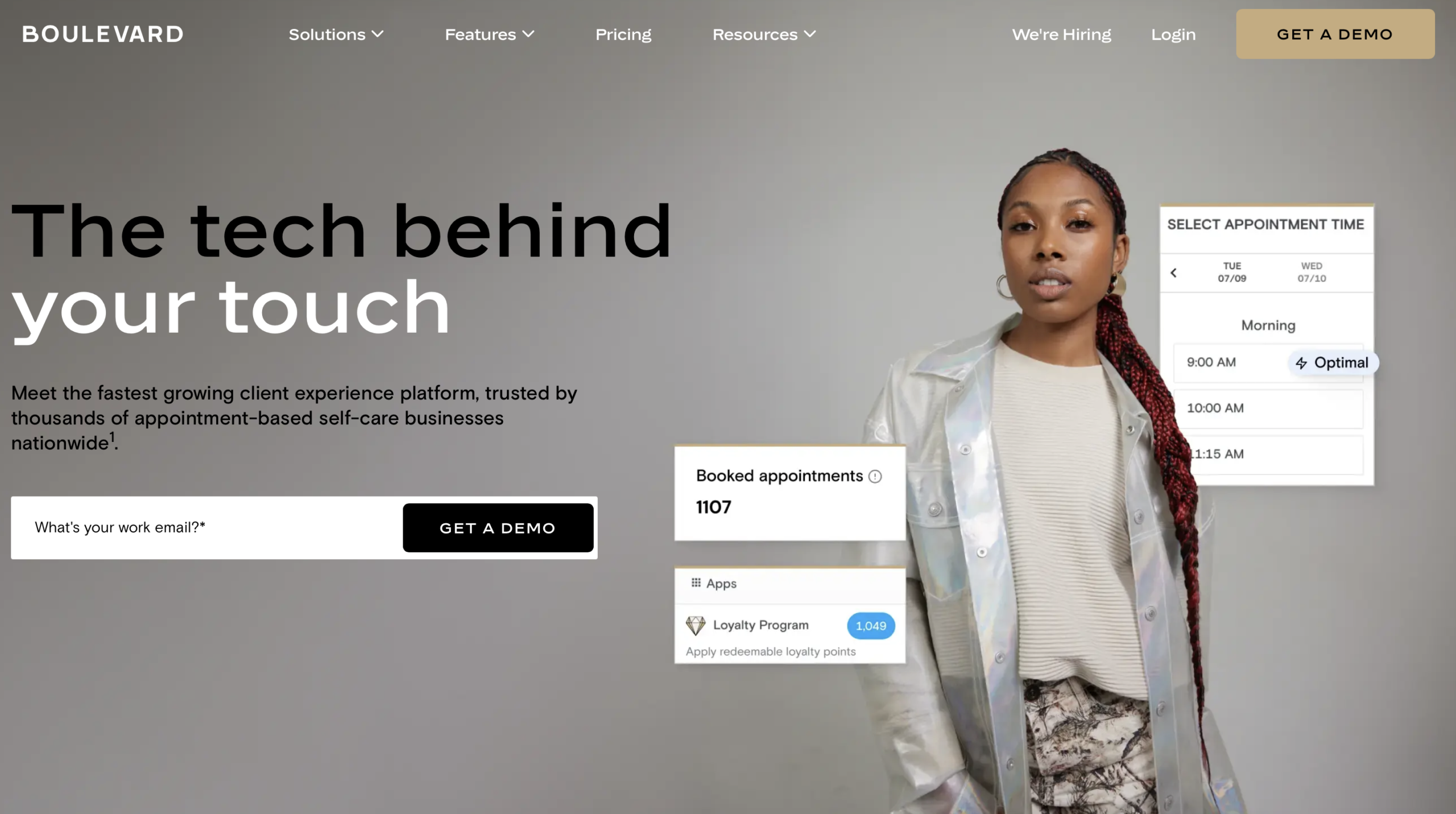This screenshot has width=1456, height=814.
Task: Click the Login link
Action: coord(1173,35)
